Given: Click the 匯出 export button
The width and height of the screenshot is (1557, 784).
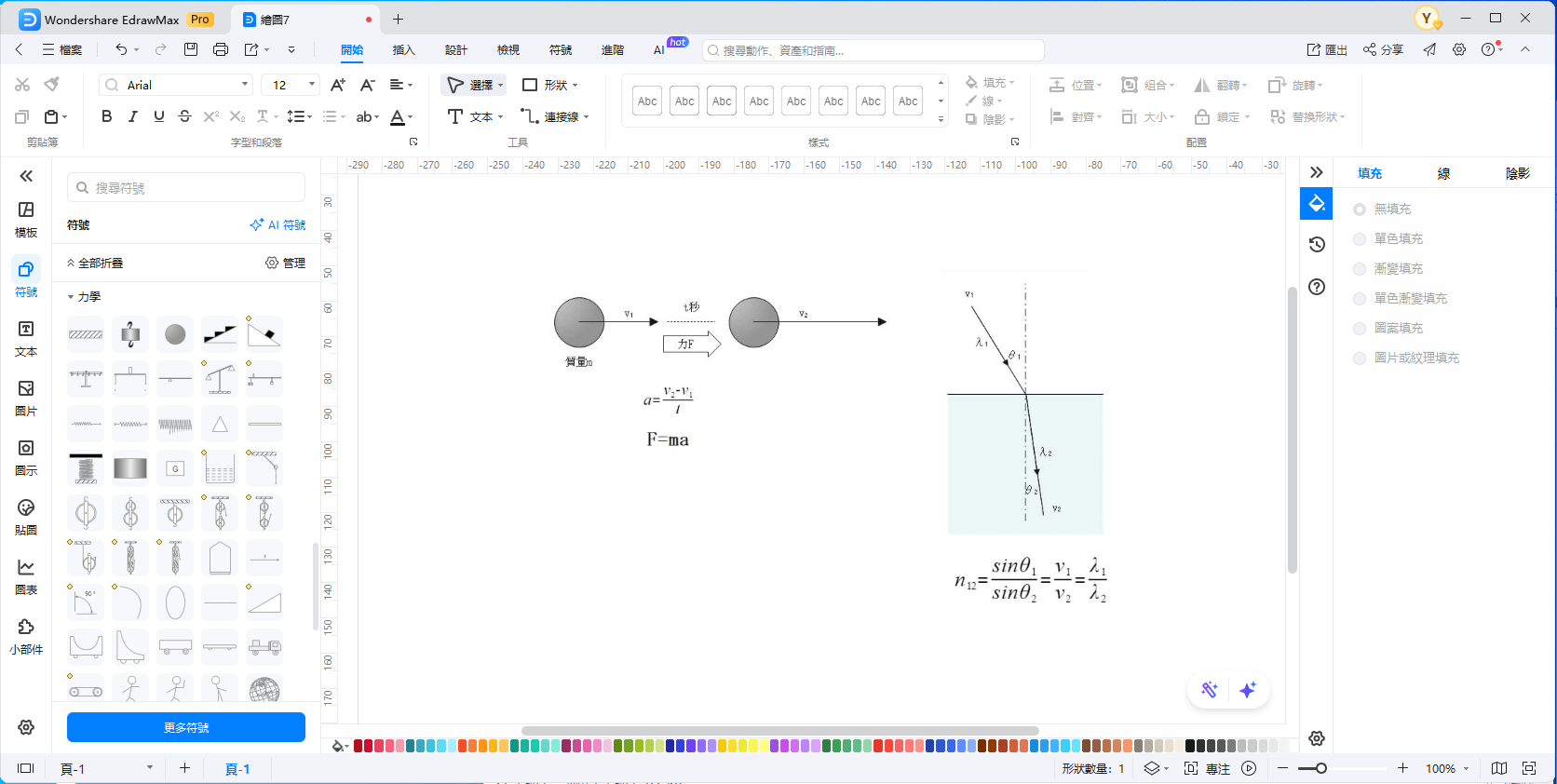Looking at the screenshot, I should point(1327,49).
